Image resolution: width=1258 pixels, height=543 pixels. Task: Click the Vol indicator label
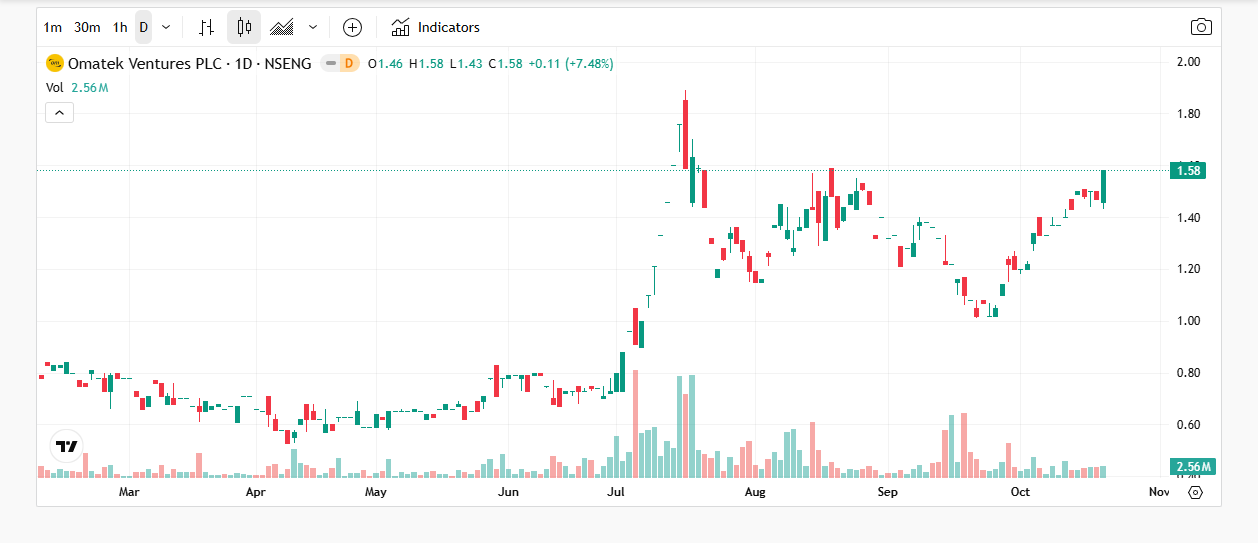tap(55, 87)
